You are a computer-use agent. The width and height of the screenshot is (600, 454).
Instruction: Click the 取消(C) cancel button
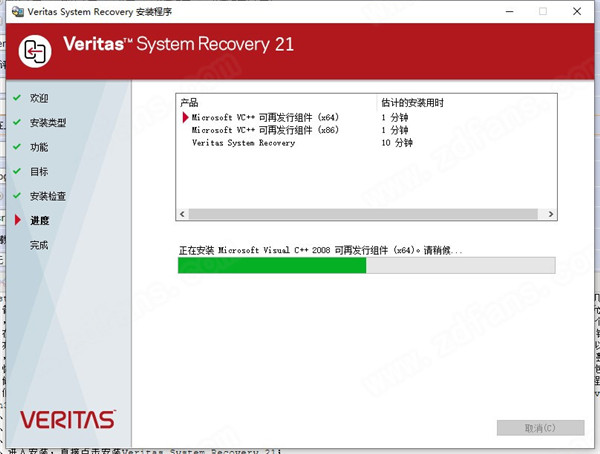pyautogui.click(x=540, y=428)
